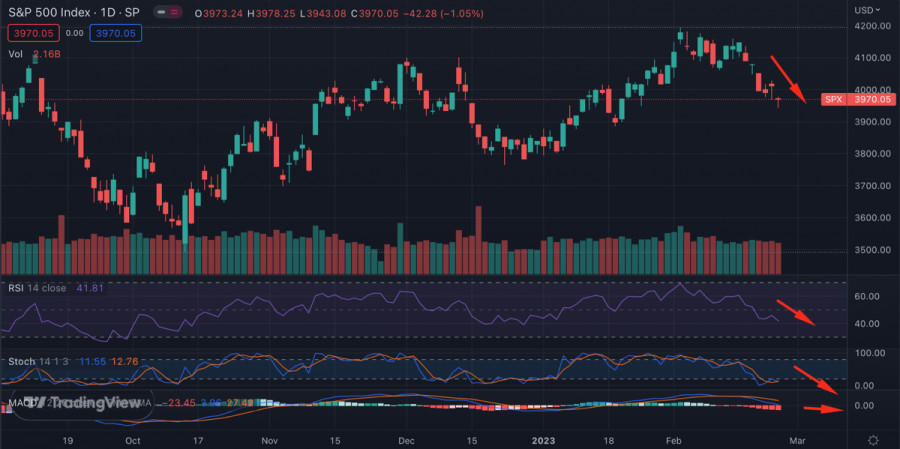This screenshot has height=449, width=900.
Task: Click the Nov label on the time axis
Action: [270, 440]
